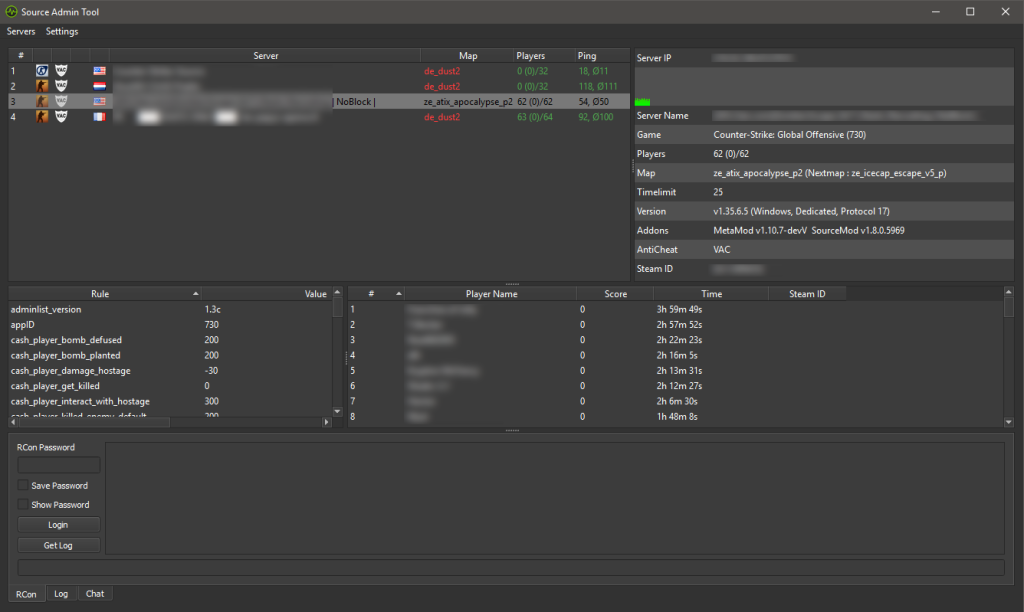Sort rules by the Rule column header

pyautogui.click(x=100, y=294)
